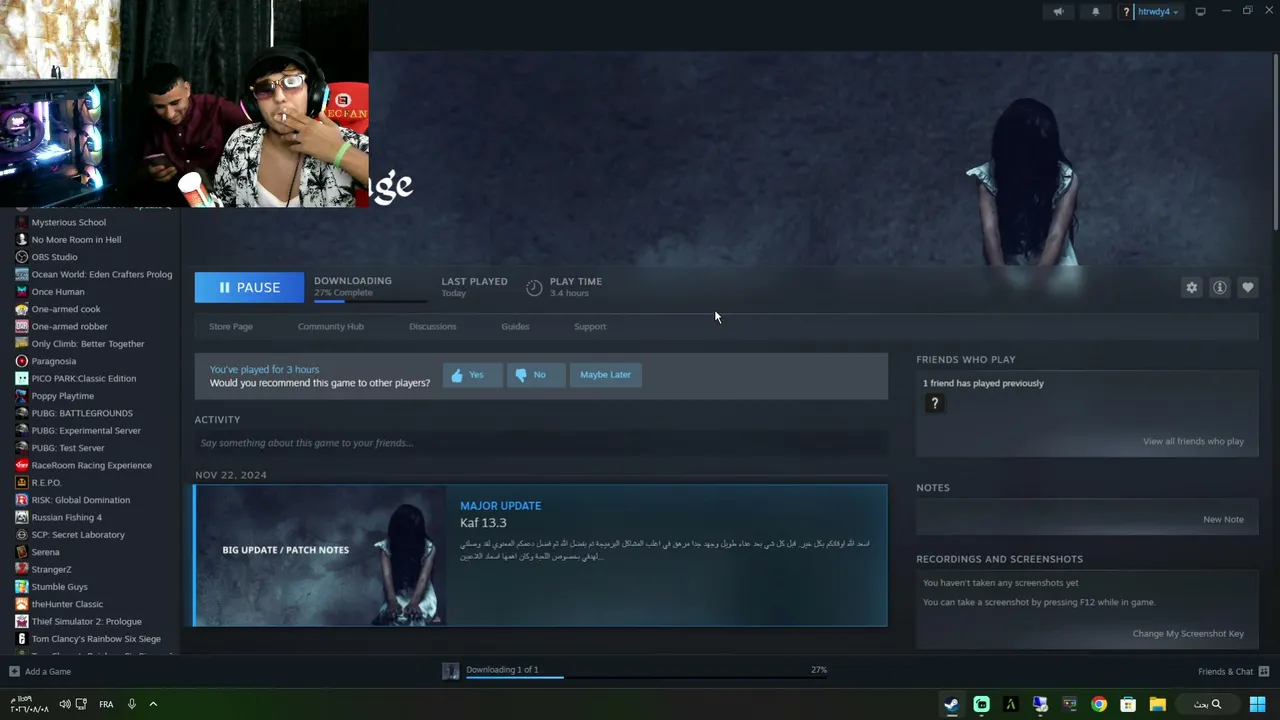Click the Paragnosia game icon
This screenshot has height=720, width=1280.
22,361
